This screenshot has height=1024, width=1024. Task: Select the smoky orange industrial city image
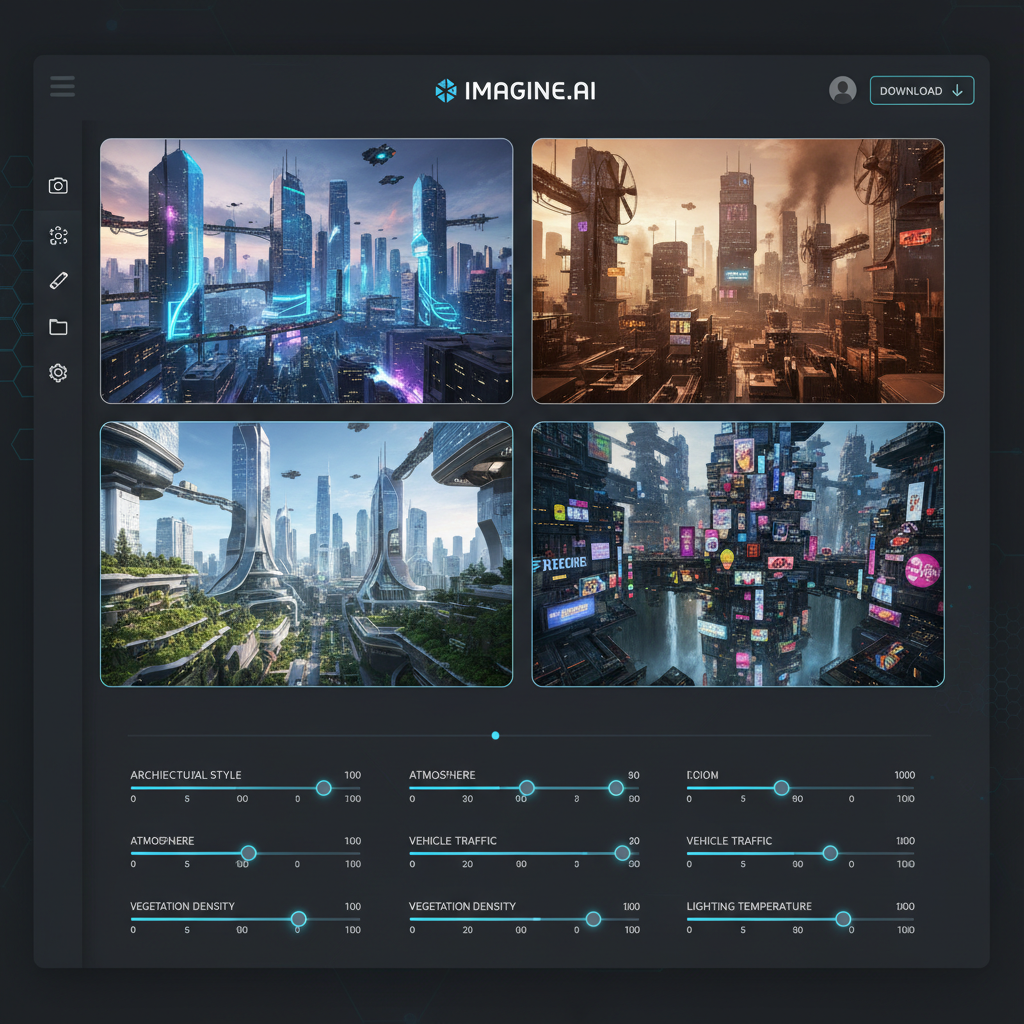737,271
